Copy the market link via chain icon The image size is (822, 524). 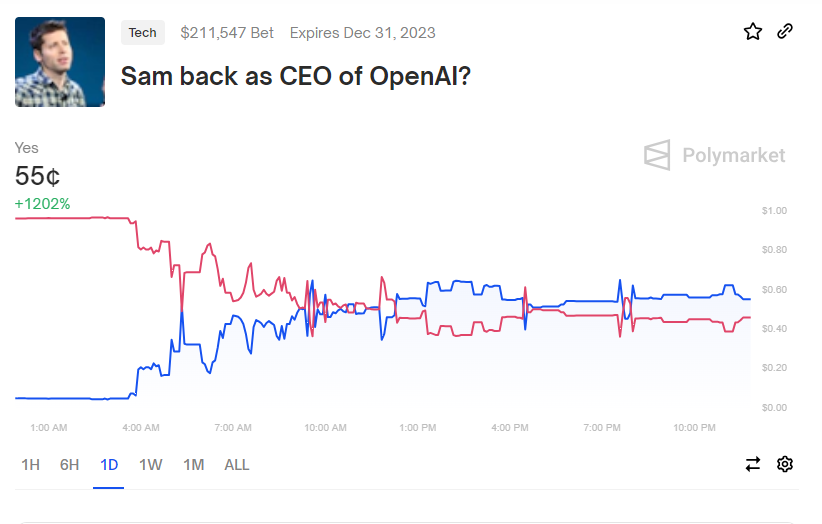tap(785, 32)
